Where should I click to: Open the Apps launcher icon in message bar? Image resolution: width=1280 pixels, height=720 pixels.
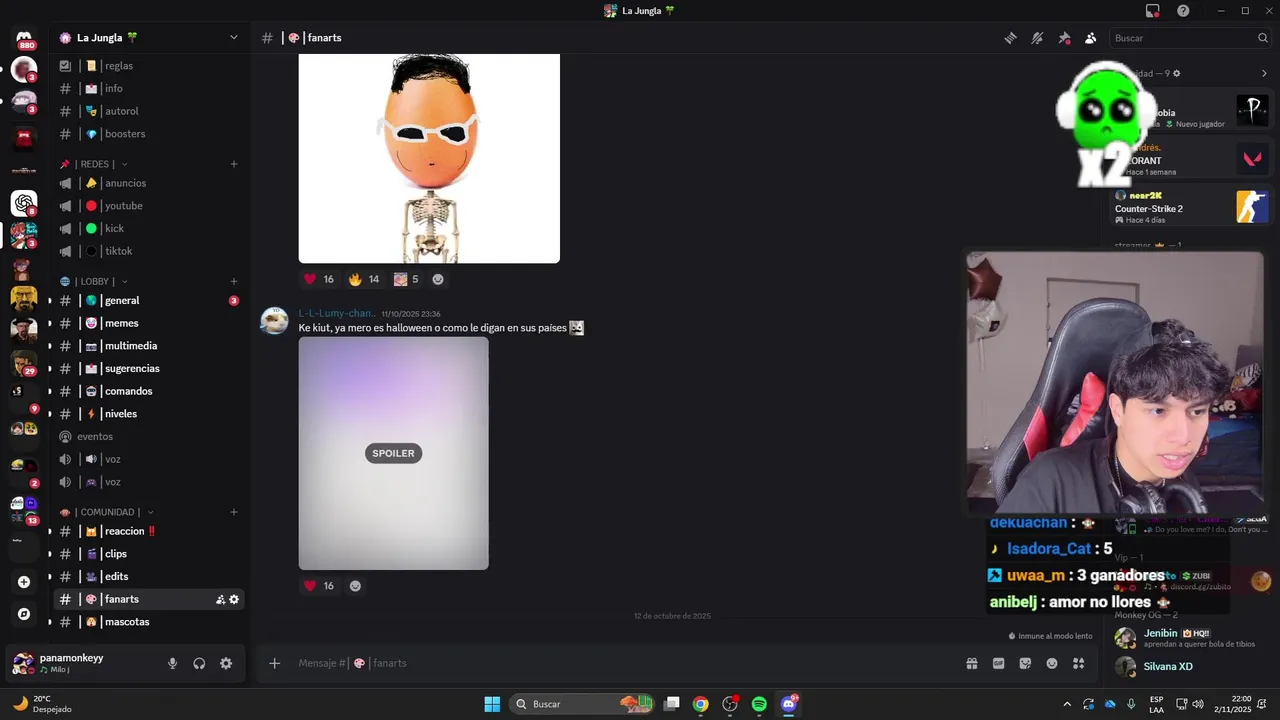1078,663
